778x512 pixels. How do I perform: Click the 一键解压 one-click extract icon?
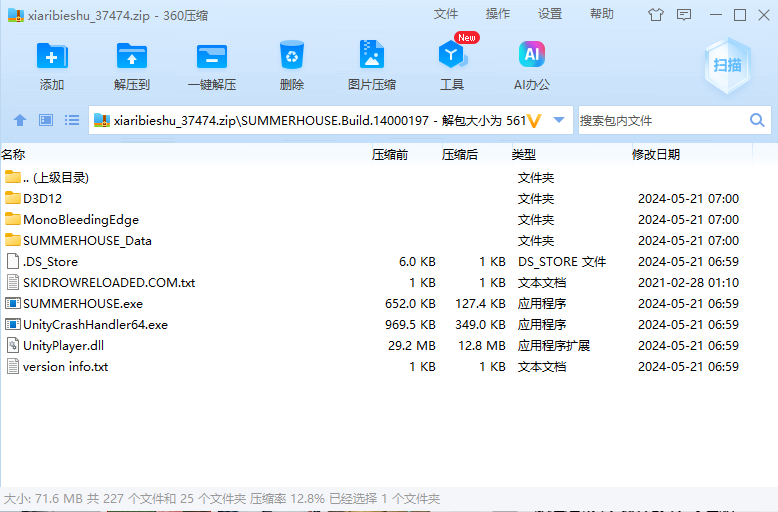212,56
